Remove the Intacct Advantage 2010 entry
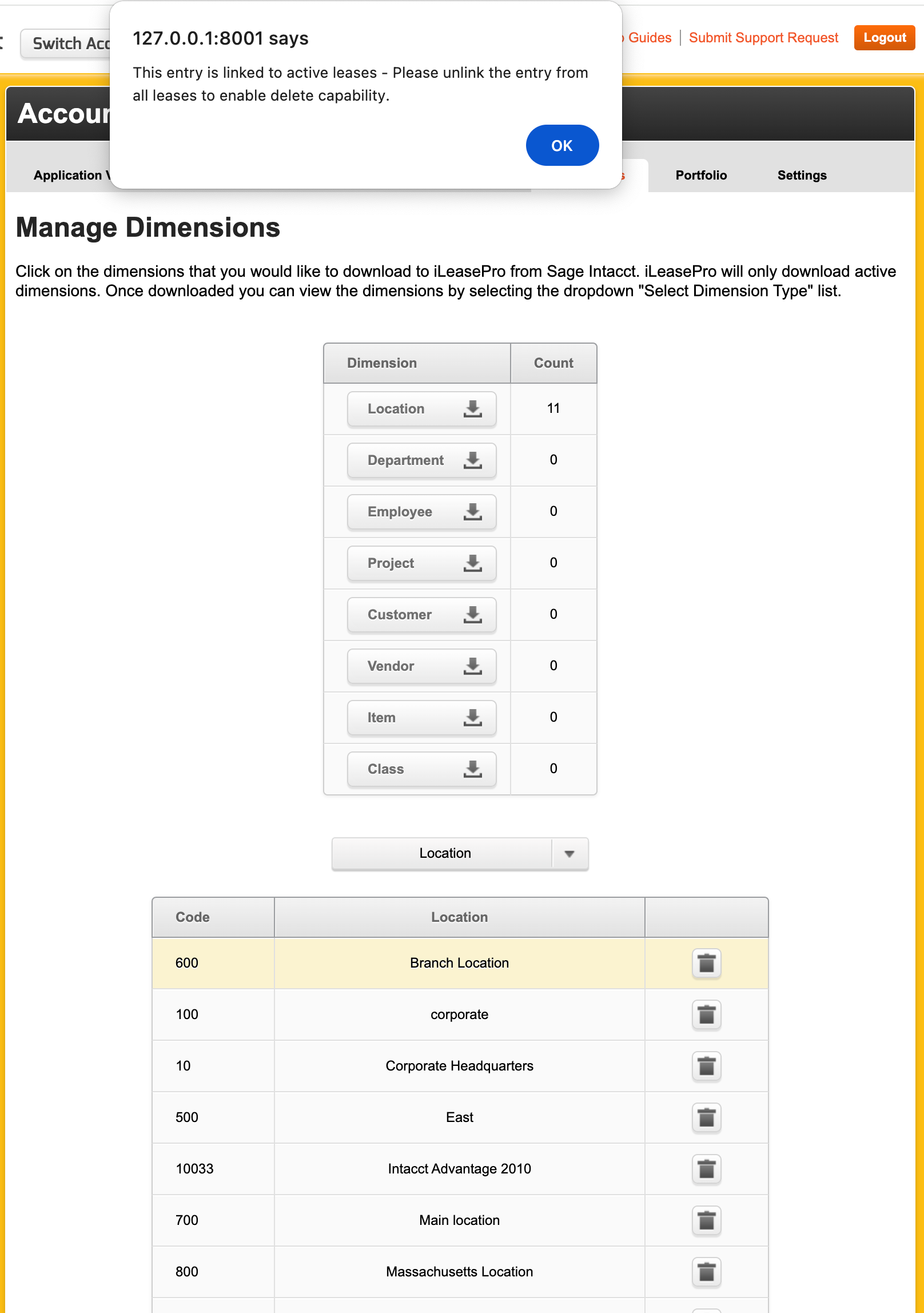Screen dimensions: 924x1313 tap(706, 1169)
